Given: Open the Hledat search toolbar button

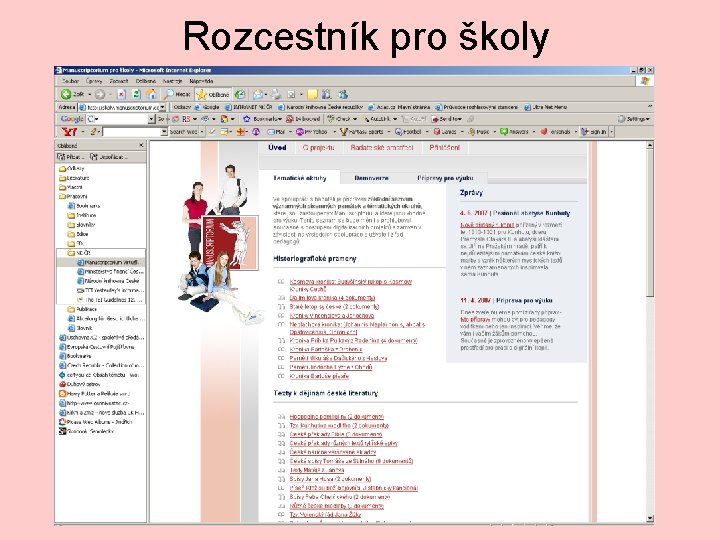Looking at the screenshot, I should [x=177, y=94].
